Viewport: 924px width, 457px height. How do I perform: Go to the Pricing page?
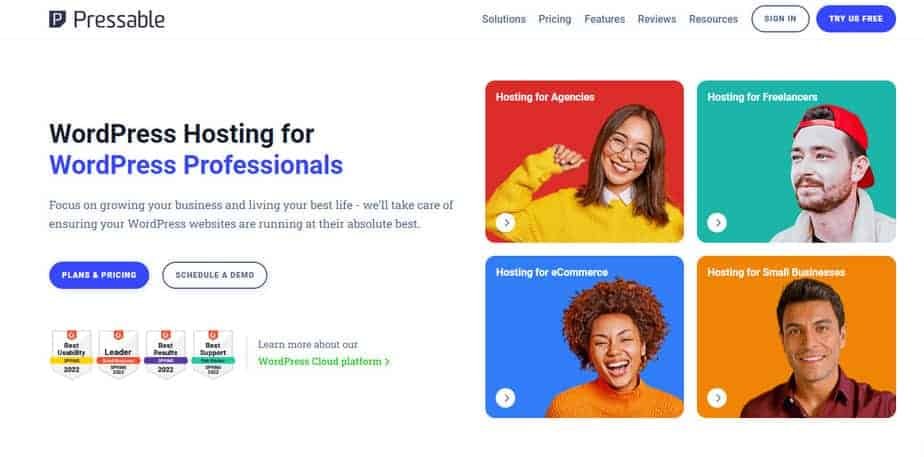[x=555, y=19]
